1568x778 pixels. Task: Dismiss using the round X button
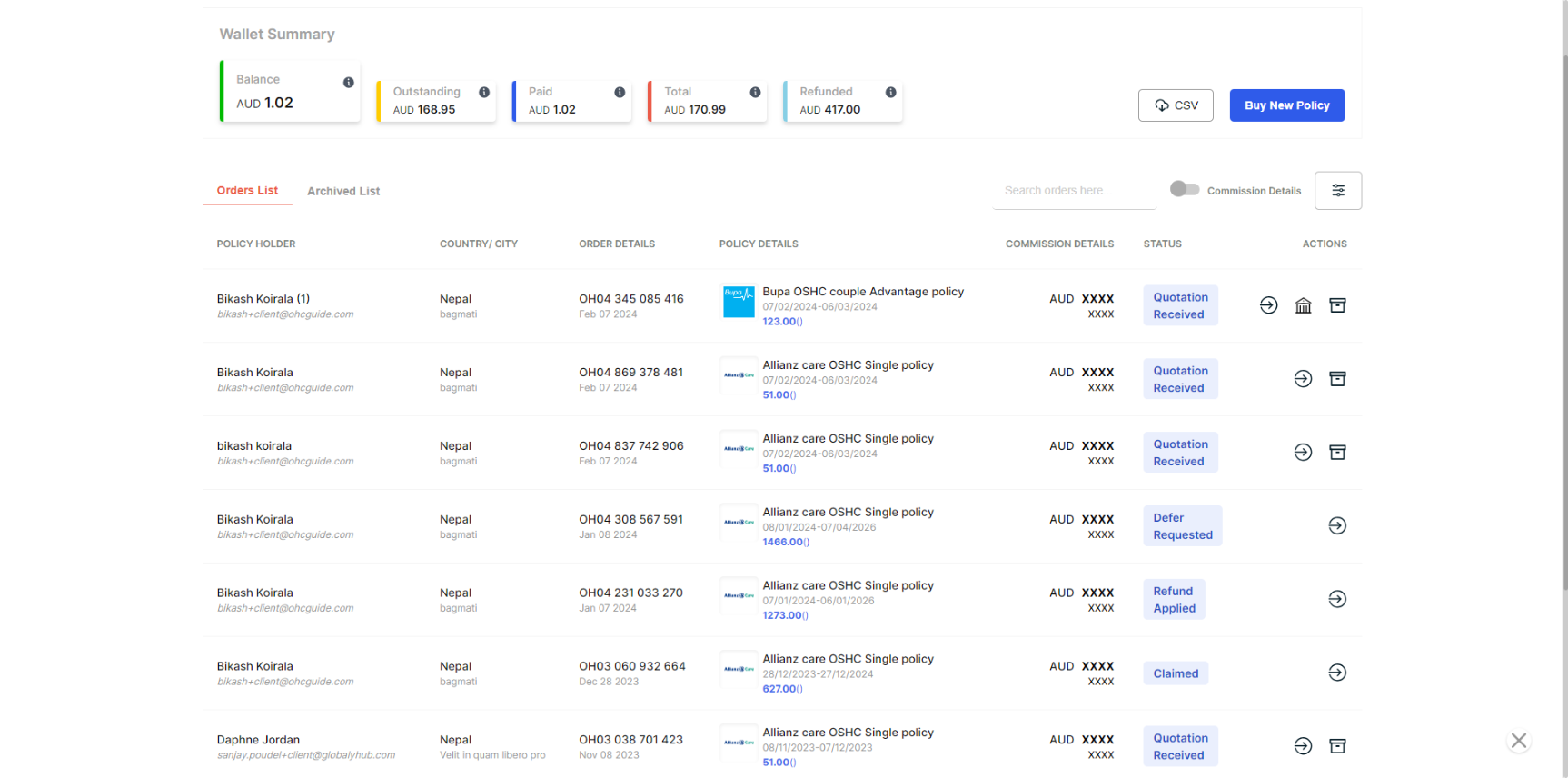click(1519, 741)
